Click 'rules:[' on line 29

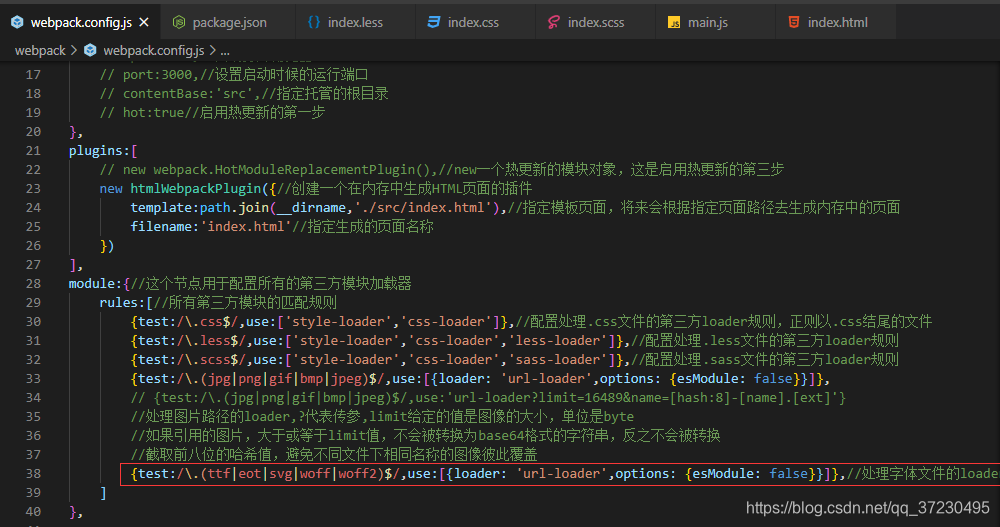126,302
